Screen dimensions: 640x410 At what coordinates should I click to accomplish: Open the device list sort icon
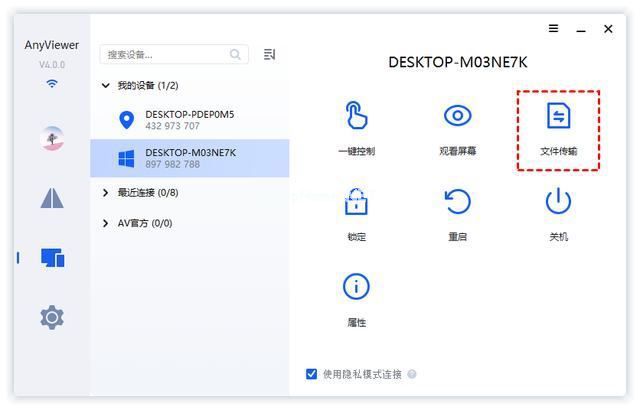coord(269,54)
